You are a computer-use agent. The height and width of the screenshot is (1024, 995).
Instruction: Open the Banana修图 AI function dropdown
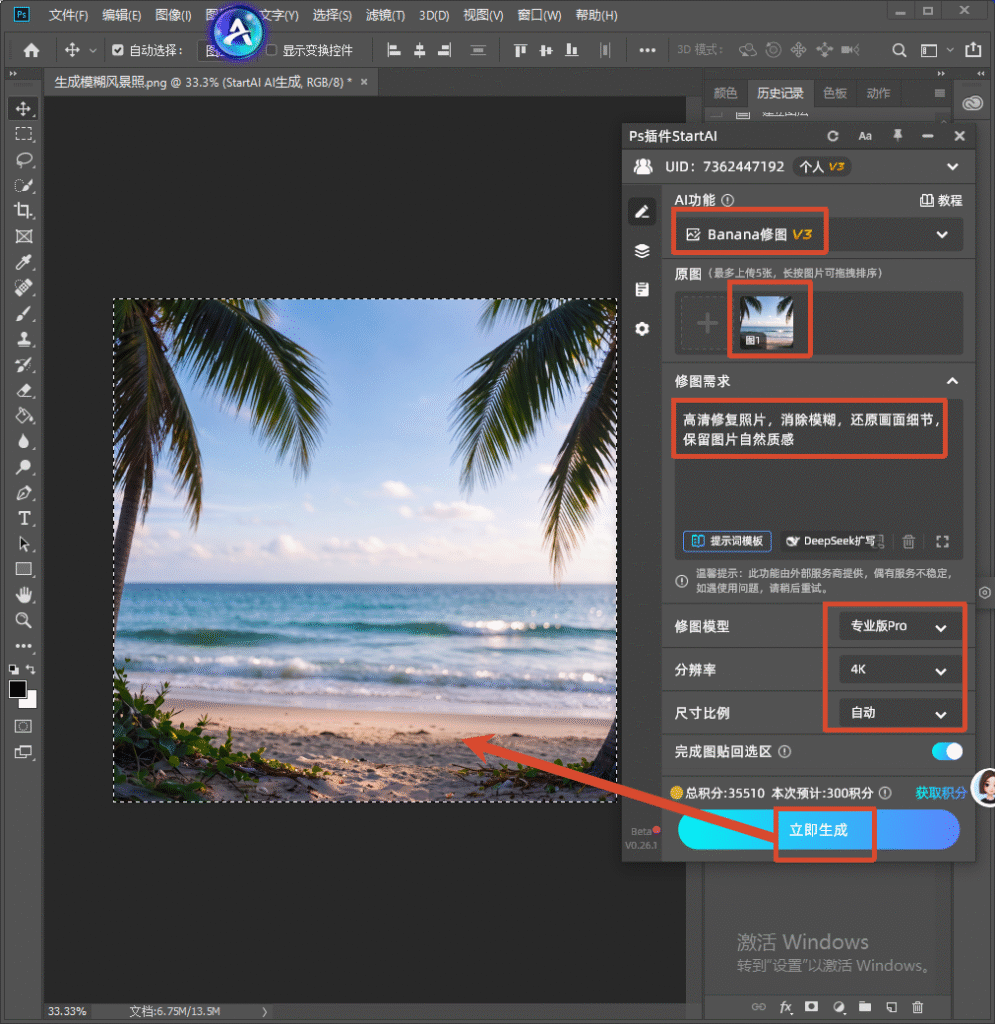coord(817,234)
